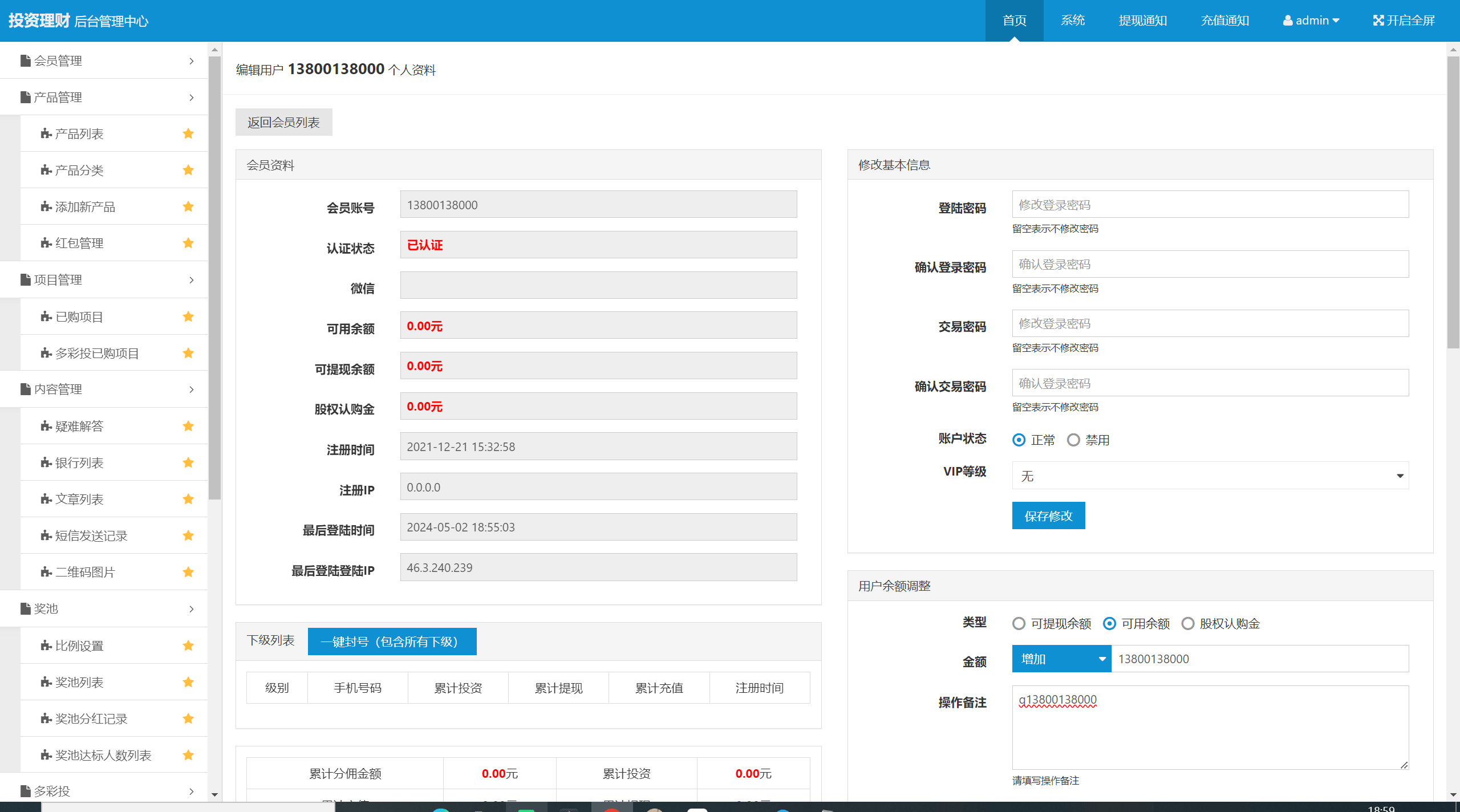The width and height of the screenshot is (1460, 812).
Task: Select 股权认购金 balance type
Action: click(1187, 623)
